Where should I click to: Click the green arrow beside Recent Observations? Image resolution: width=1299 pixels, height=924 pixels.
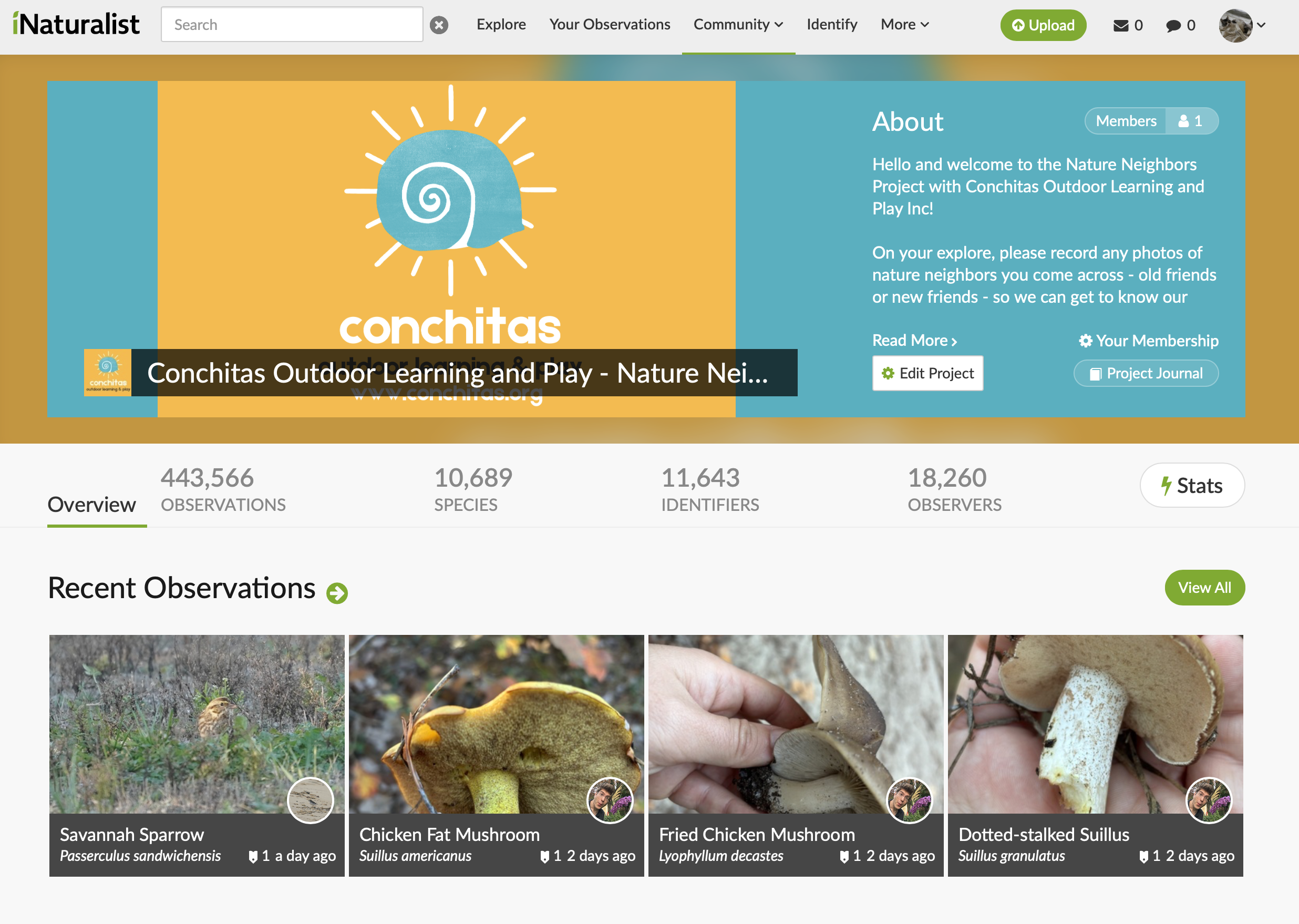click(337, 593)
